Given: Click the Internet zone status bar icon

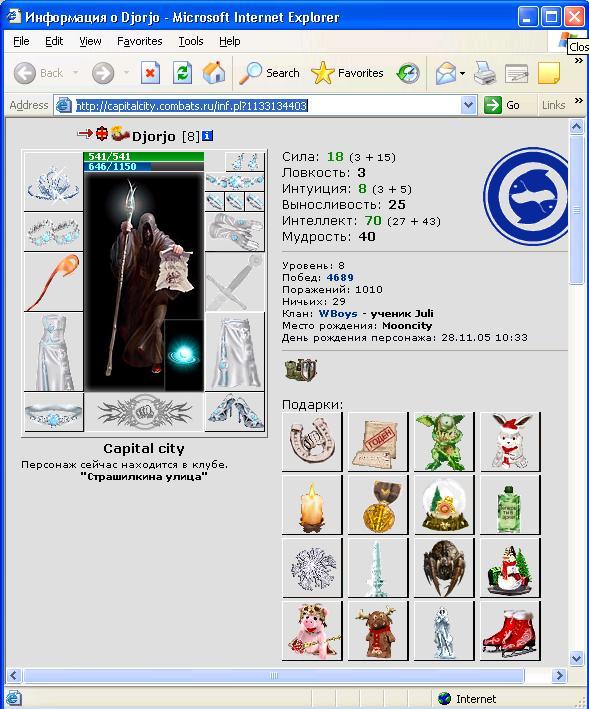Looking at the screenshot, I should (444, 699).
